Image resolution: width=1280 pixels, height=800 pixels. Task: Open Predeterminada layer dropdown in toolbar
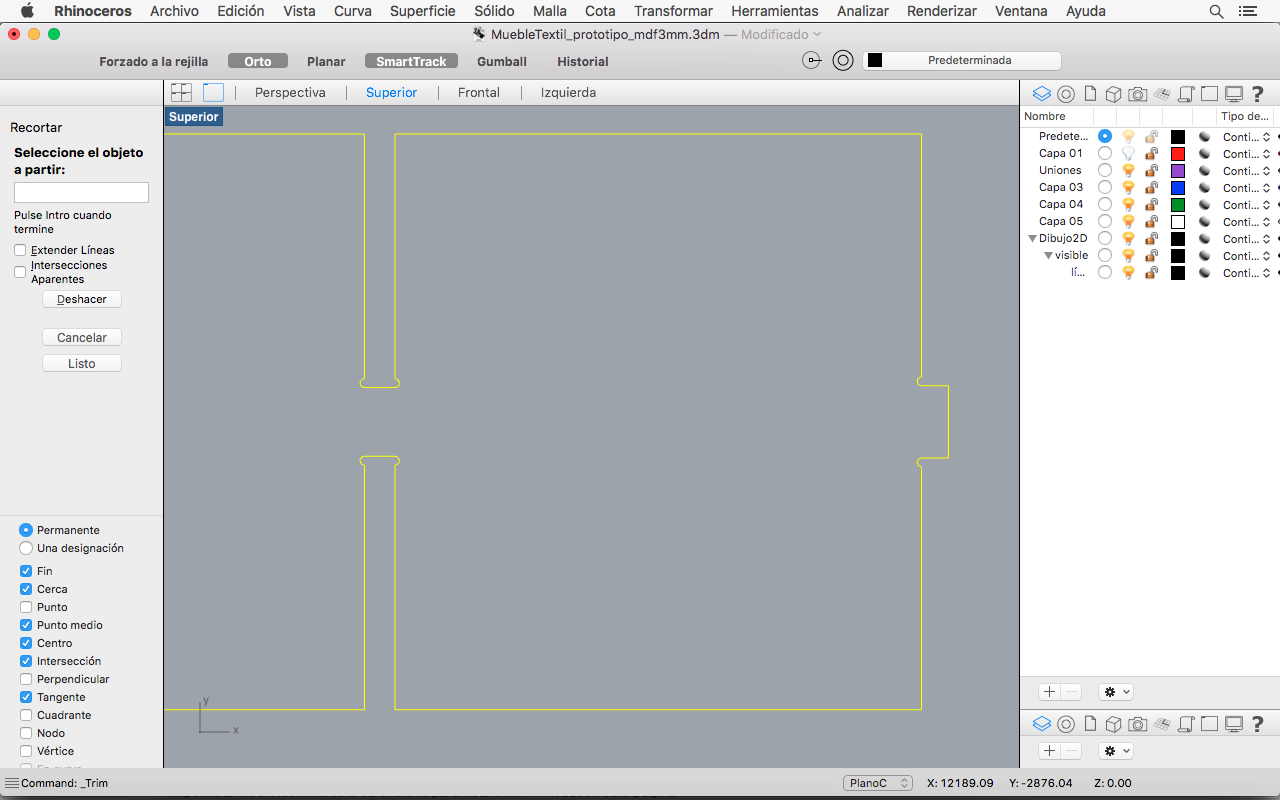[961, 60]
